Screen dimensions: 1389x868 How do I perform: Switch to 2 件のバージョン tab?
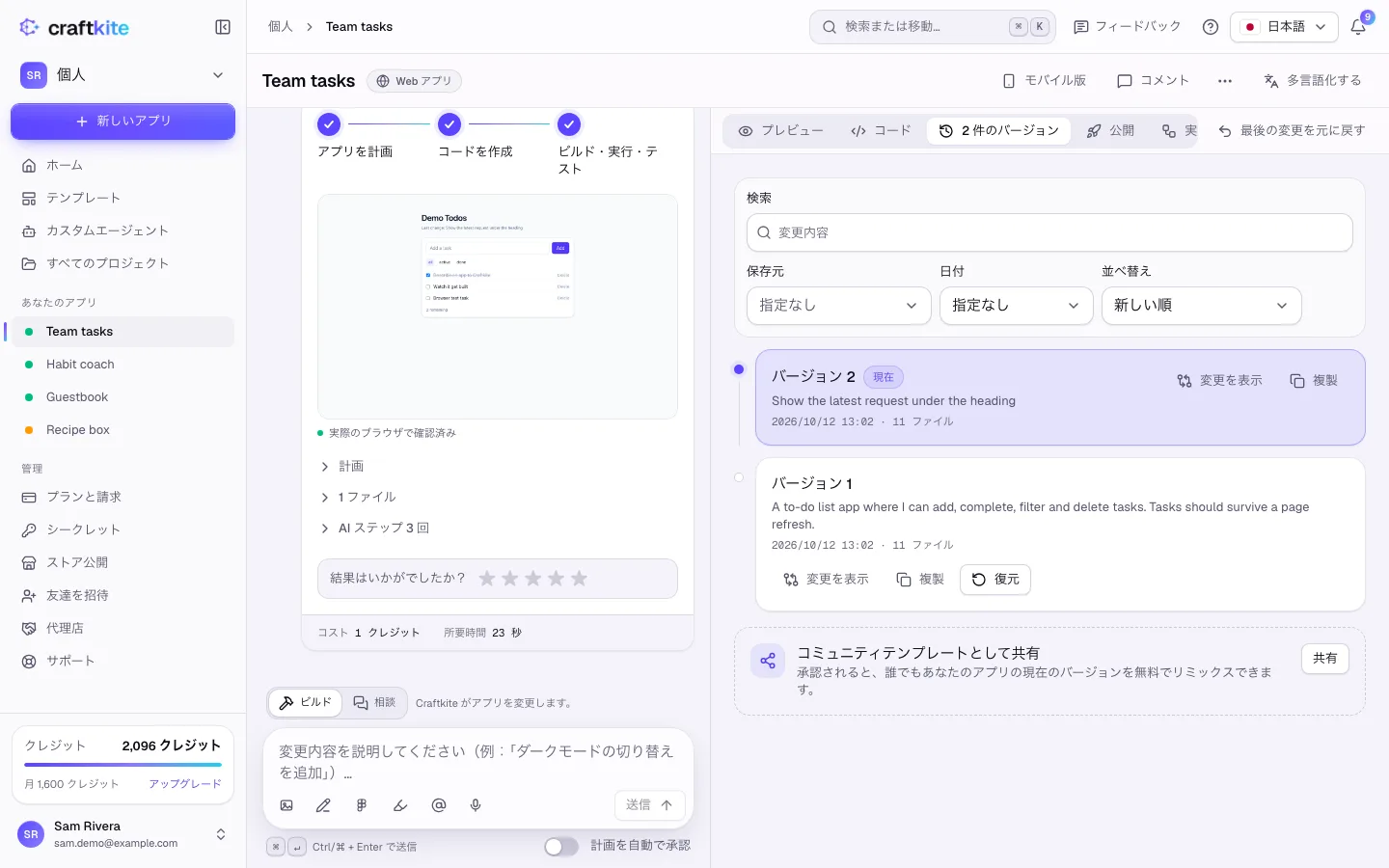pyautogui.click(x=999, y=131)
